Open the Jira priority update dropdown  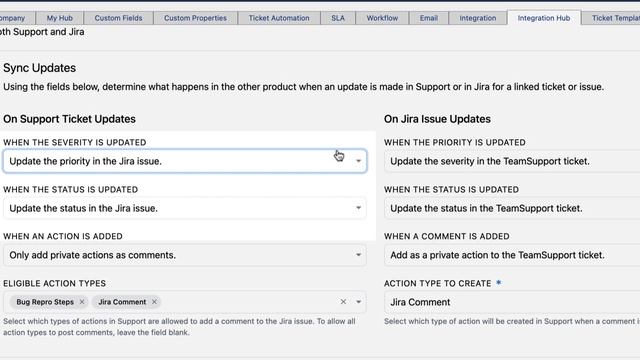(x=512, y=161)
